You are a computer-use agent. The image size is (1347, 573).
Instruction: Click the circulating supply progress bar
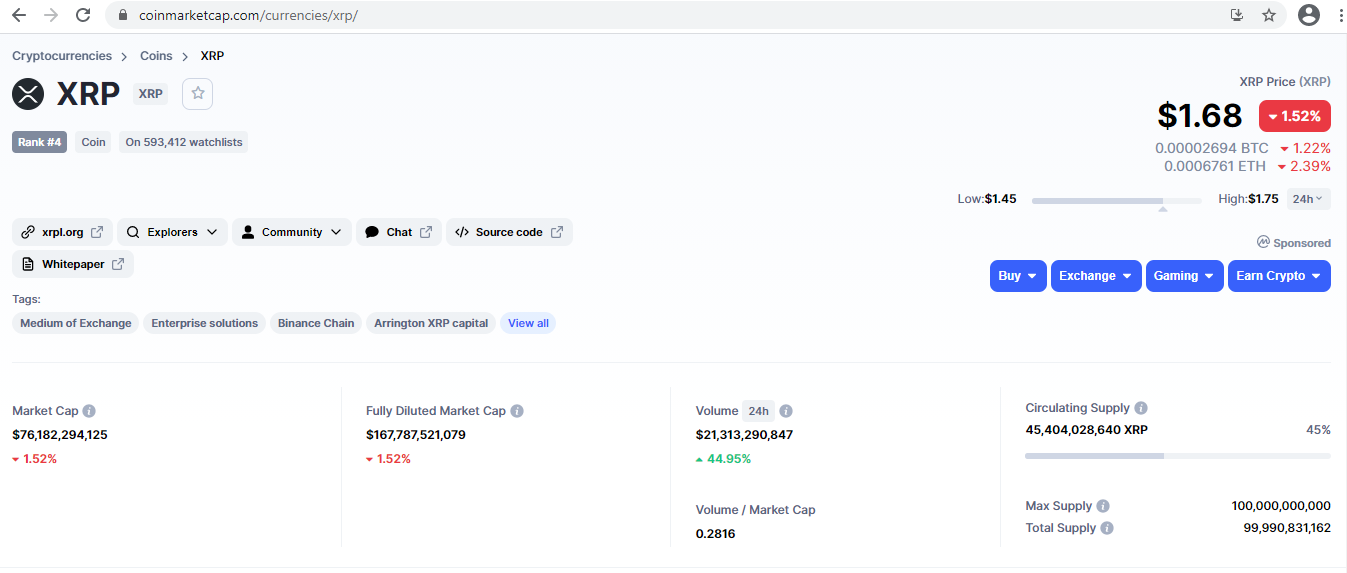[x=1177, y=456]
